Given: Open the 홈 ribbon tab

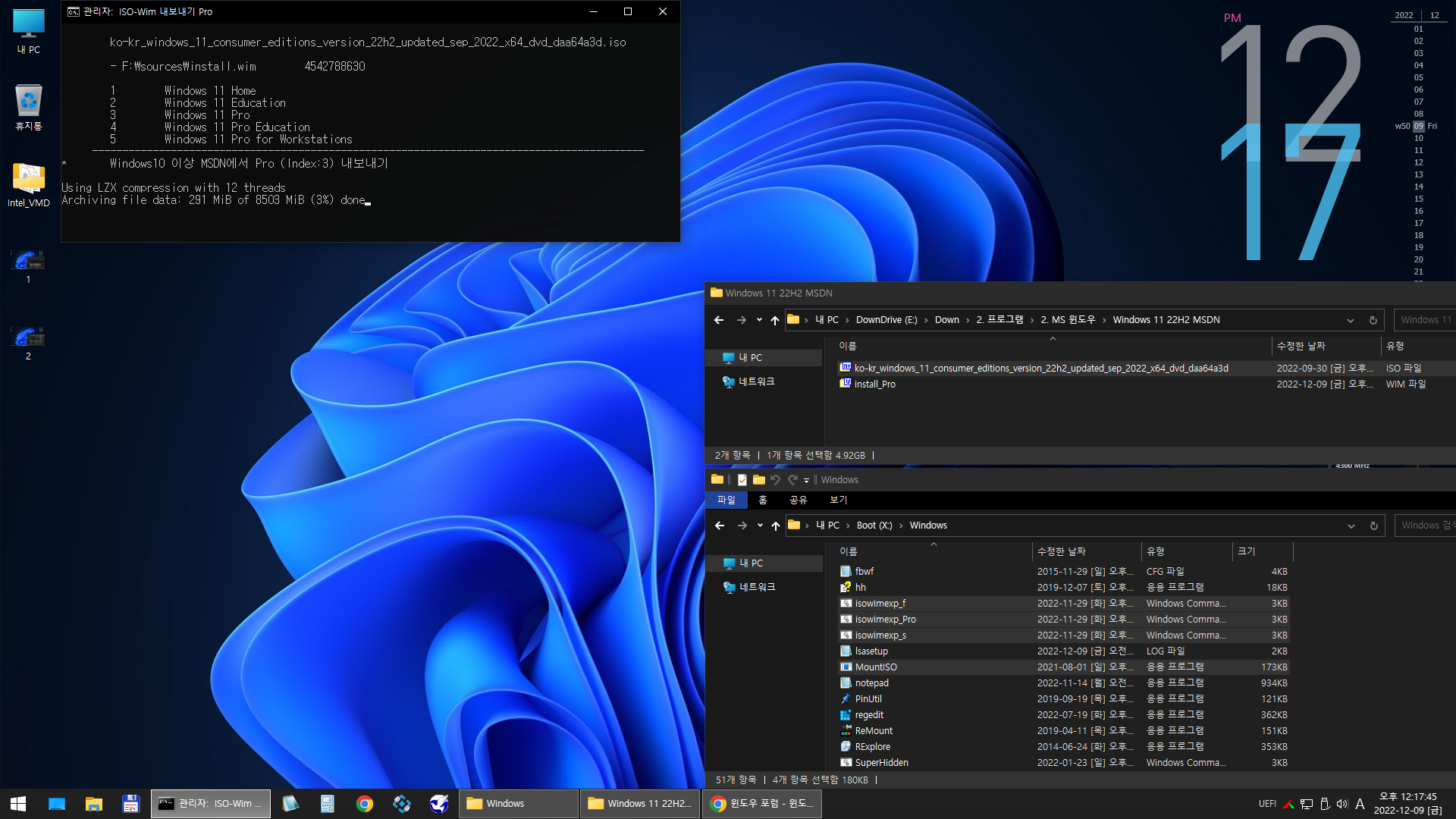Looking at the screenshot, I should pos(763,500).
